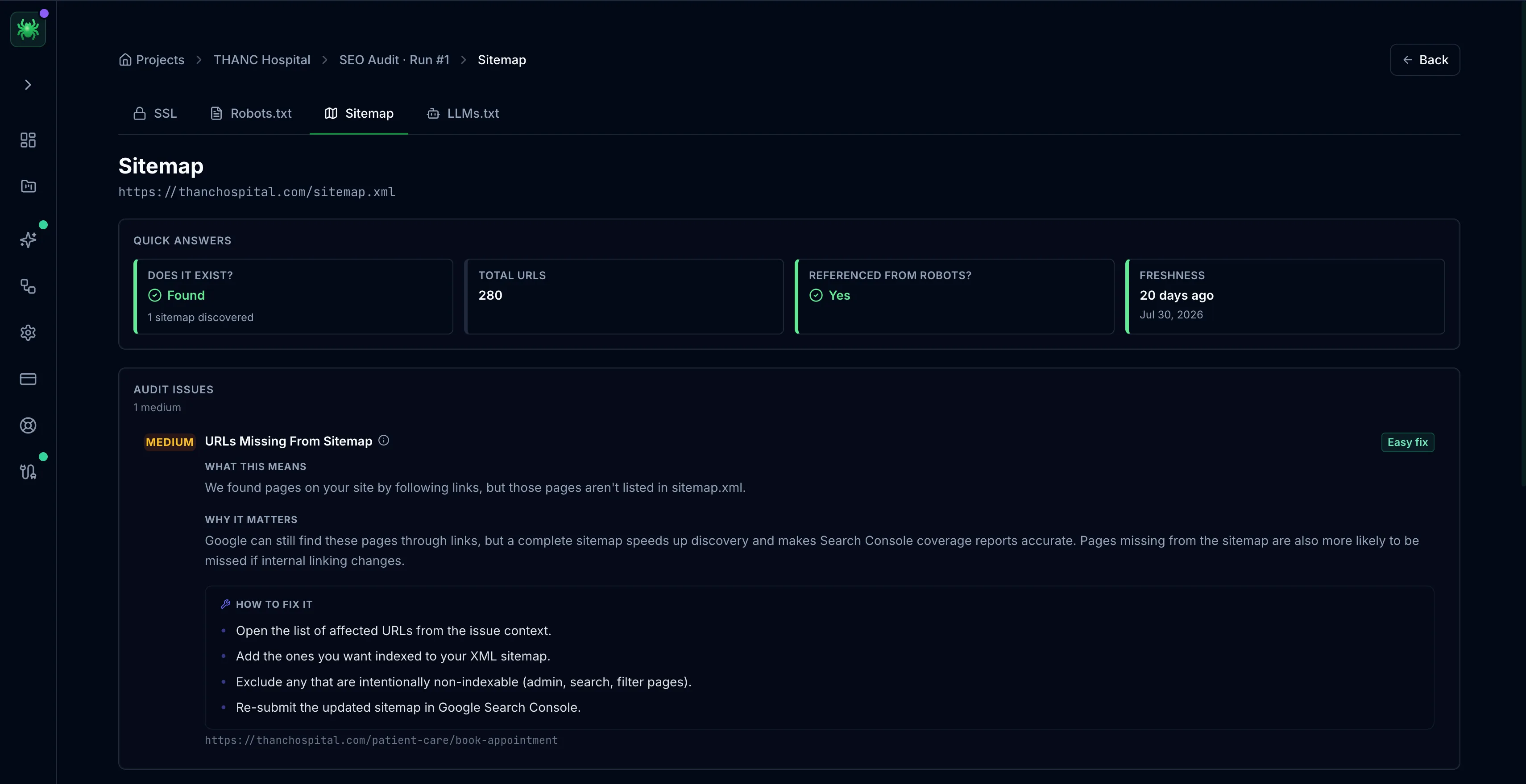Click the info icon next to URLs Missing From Sitemap

point(384,441)
